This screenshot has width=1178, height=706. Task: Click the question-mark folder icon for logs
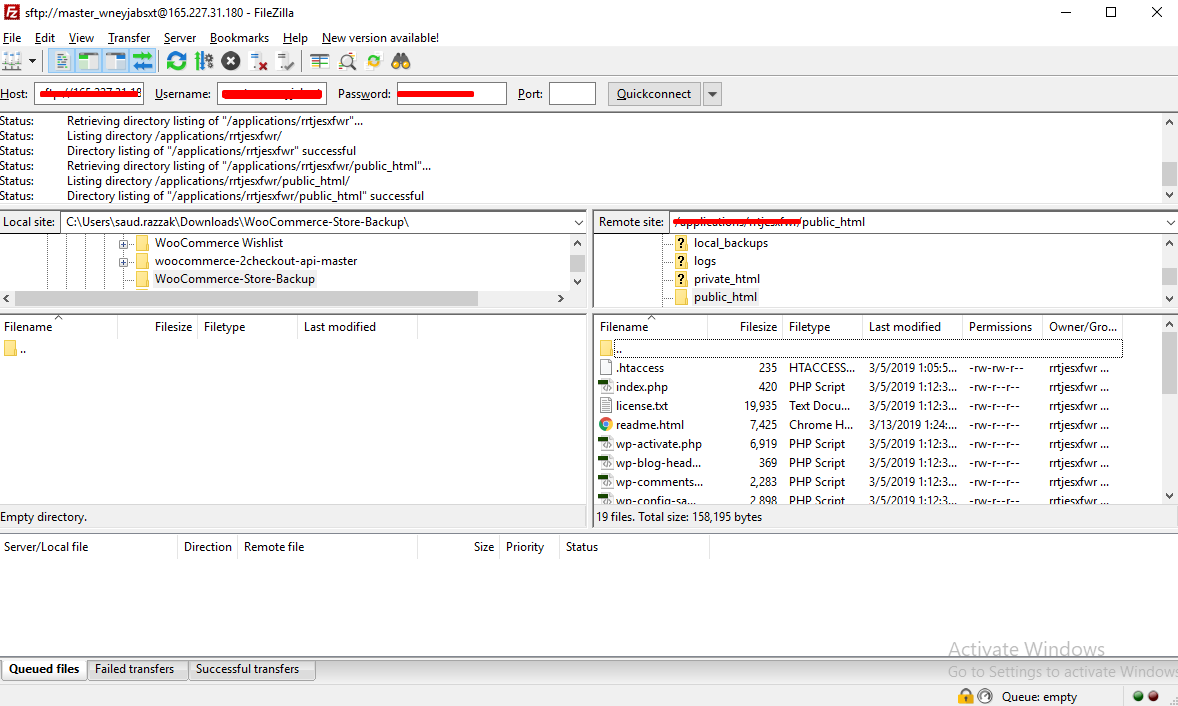pos(681,261)
